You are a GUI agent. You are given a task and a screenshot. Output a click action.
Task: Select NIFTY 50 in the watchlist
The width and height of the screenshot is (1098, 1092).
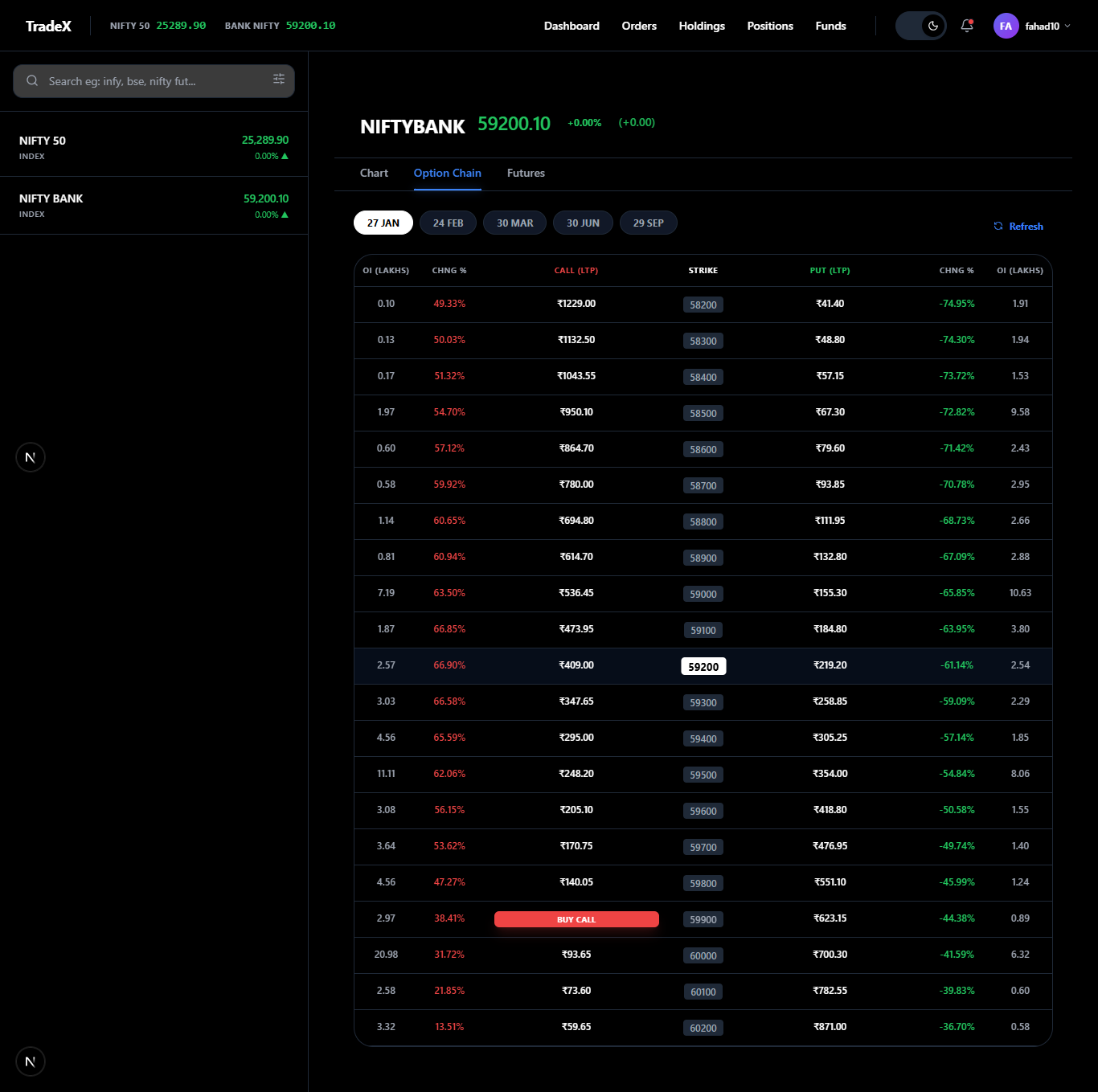click(x=154, y=147)
